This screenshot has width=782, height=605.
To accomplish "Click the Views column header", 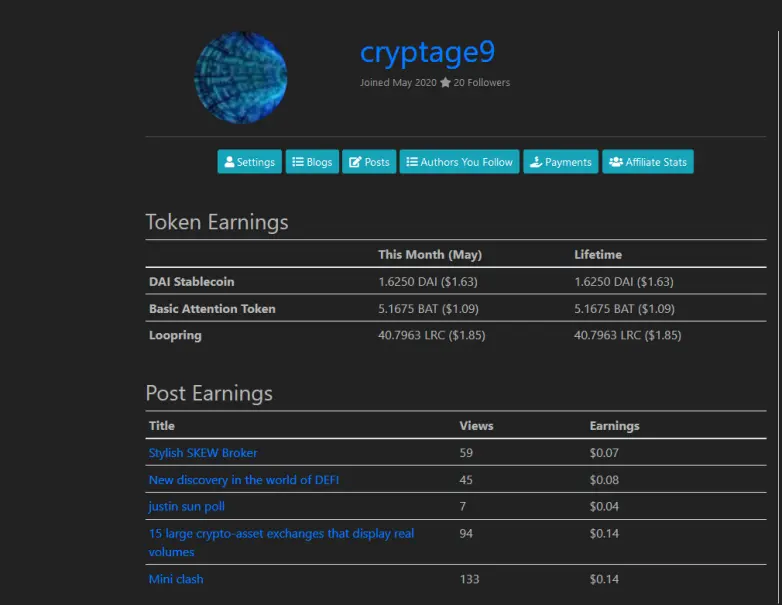I will (x=476, y=425).
